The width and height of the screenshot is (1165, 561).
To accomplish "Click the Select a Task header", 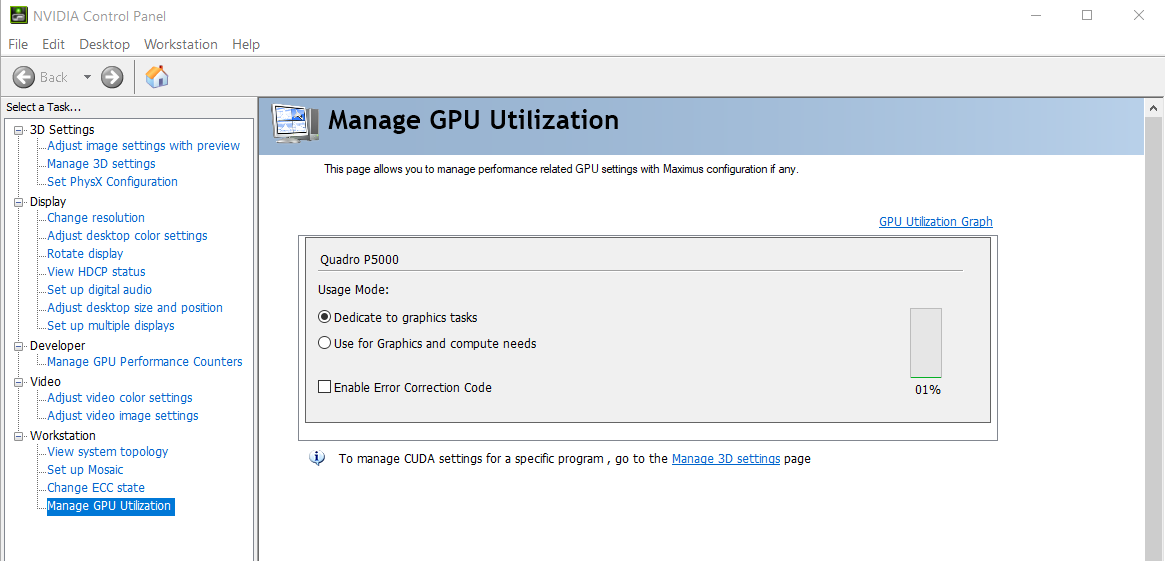I will [44, 107].
